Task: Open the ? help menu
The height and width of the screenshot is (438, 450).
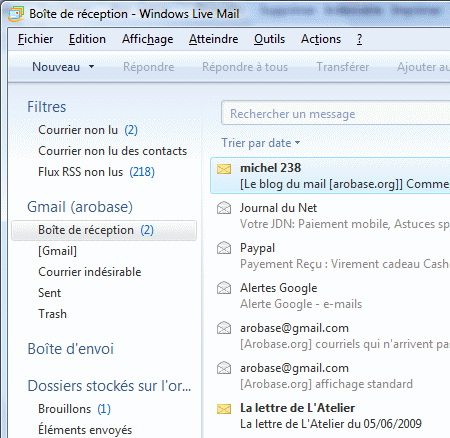Action: (359, 39)
